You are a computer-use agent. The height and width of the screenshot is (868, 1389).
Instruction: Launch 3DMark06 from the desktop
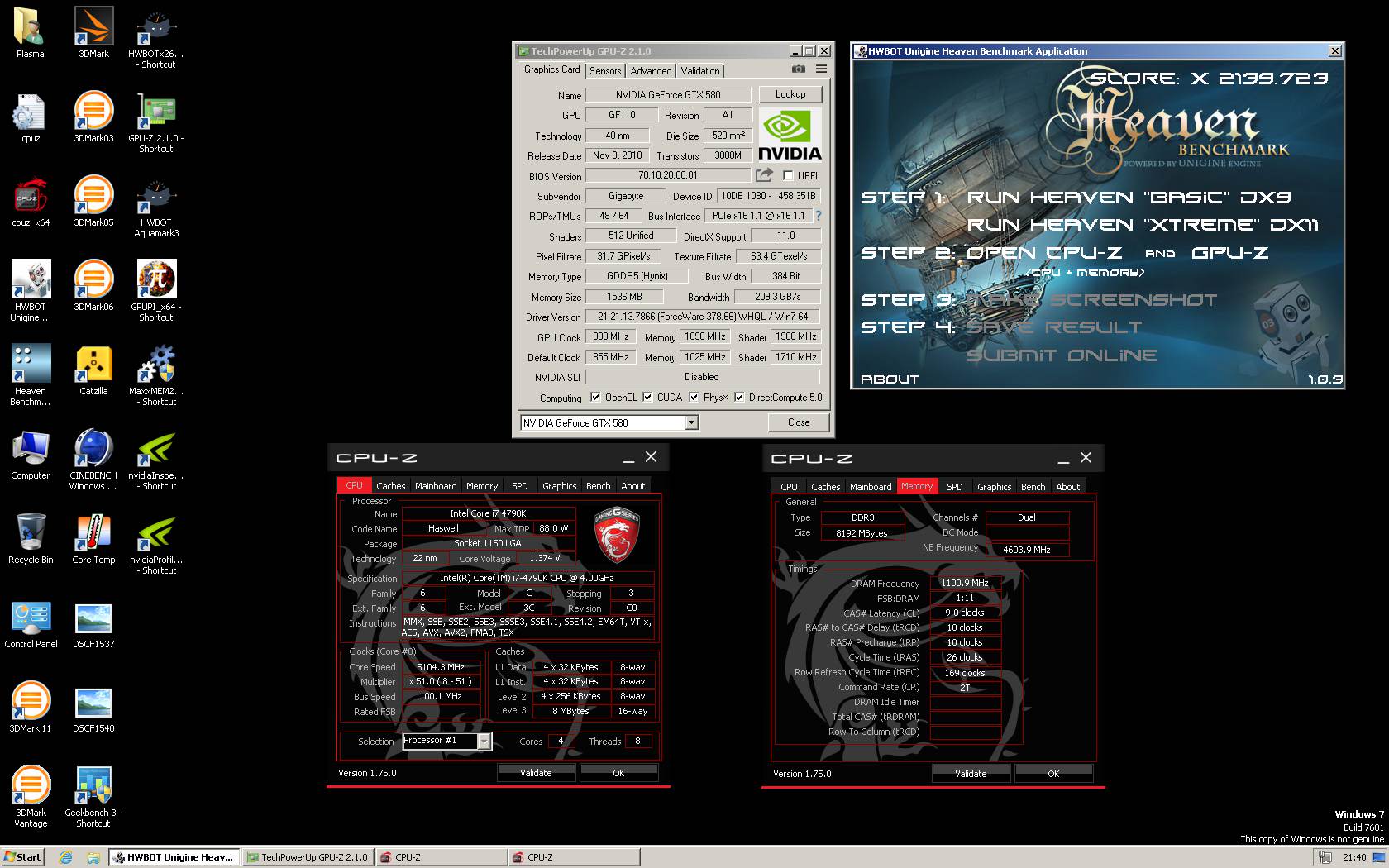[93, 287]
